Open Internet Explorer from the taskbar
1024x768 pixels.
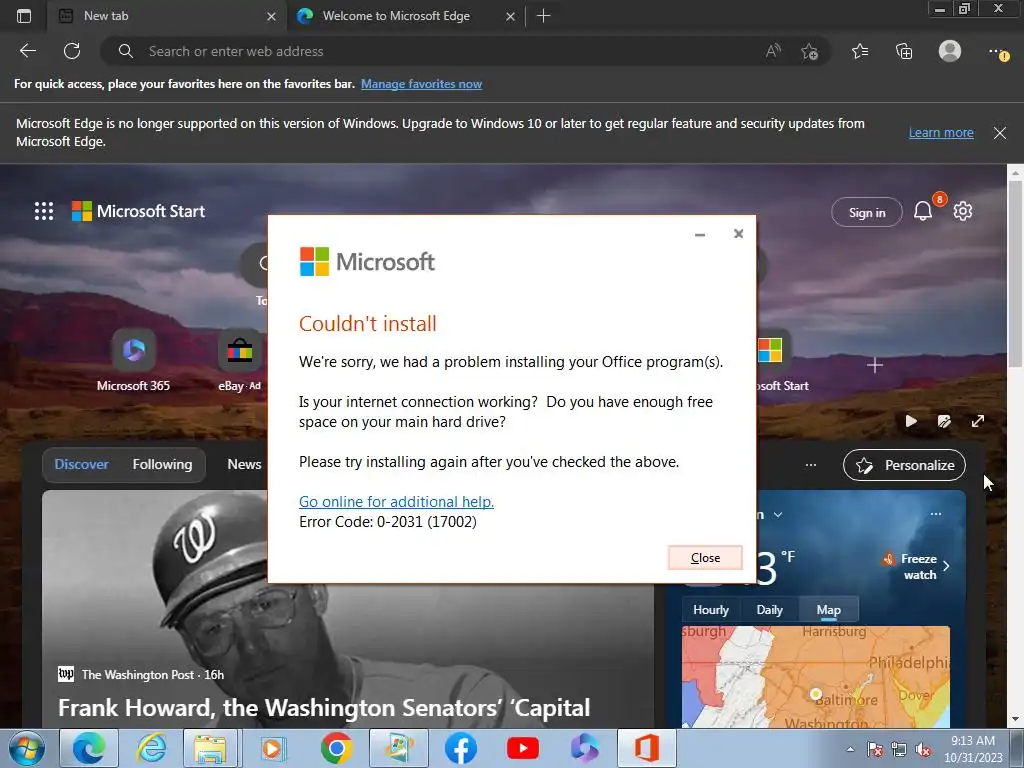coord(151,748)
